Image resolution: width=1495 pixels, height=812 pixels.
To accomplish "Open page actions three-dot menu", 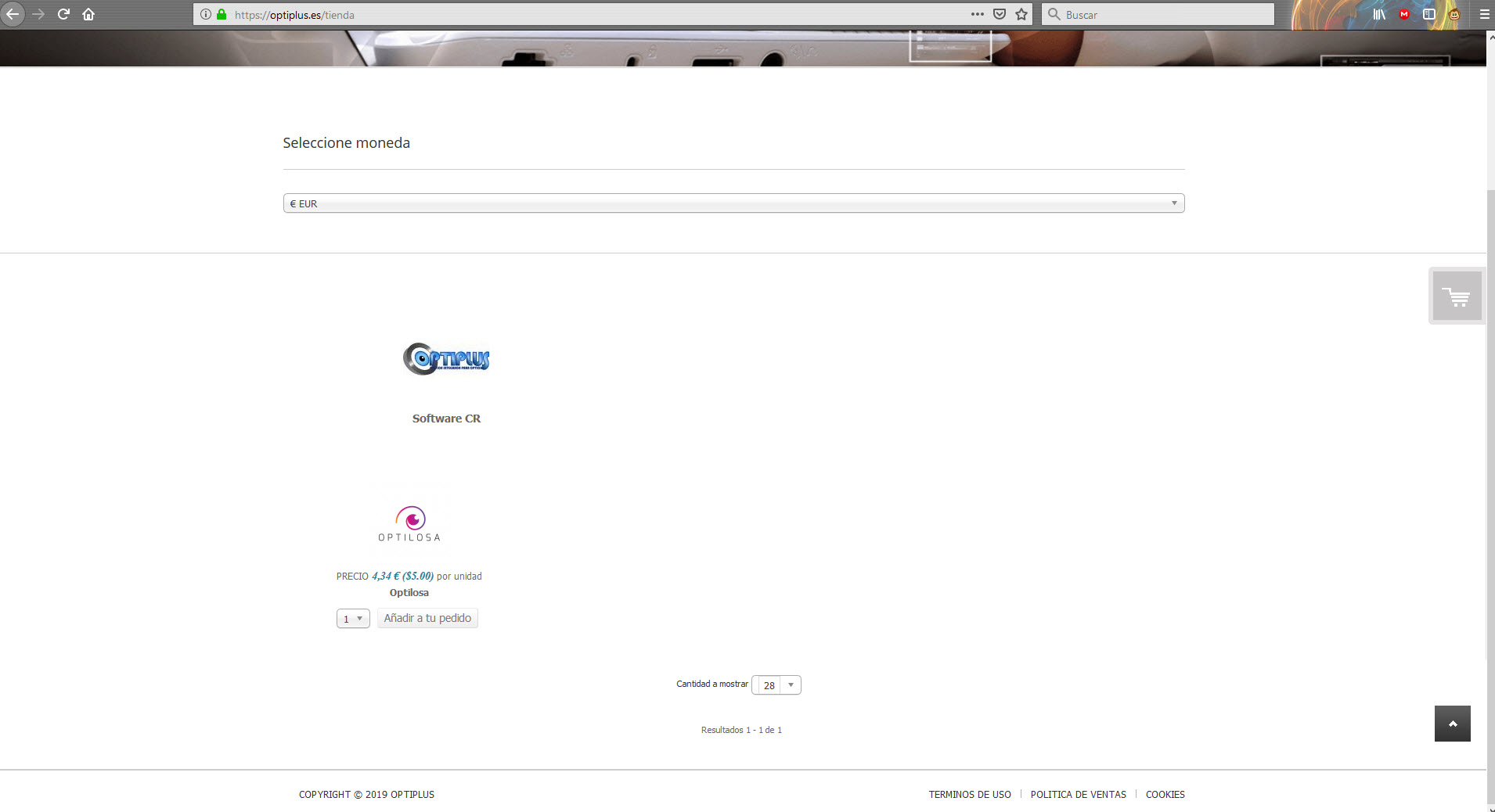I will 977,14.
